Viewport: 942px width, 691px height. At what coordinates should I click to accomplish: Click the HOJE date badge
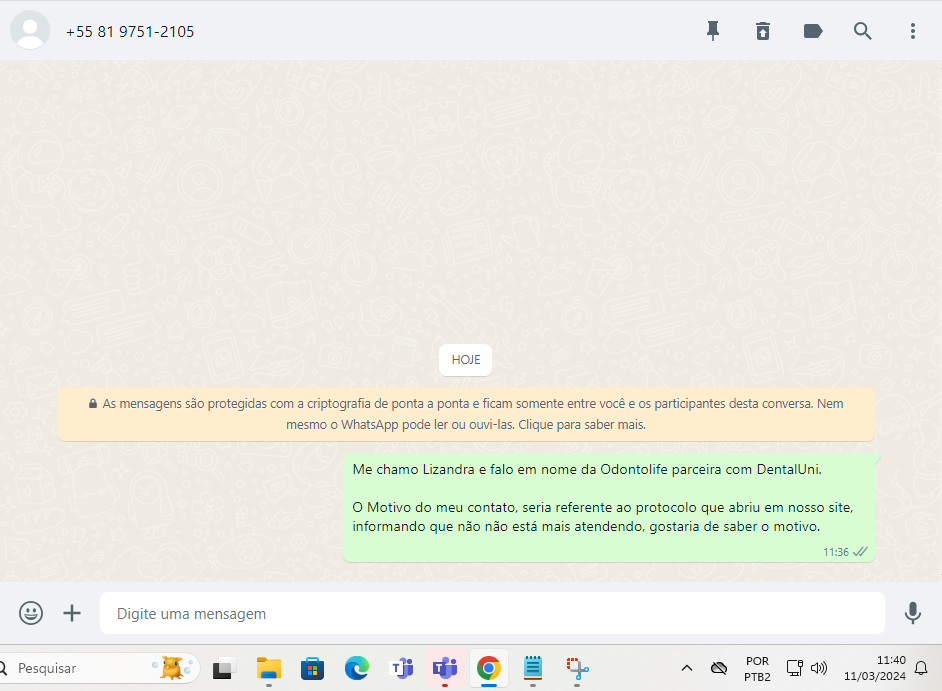466,360
